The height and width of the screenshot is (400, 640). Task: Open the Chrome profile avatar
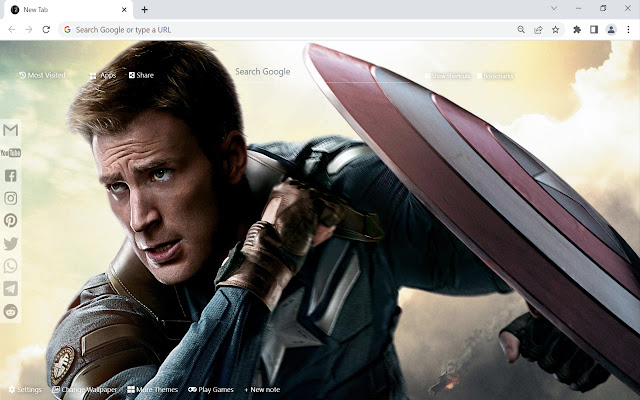click(x=611, y=29)
